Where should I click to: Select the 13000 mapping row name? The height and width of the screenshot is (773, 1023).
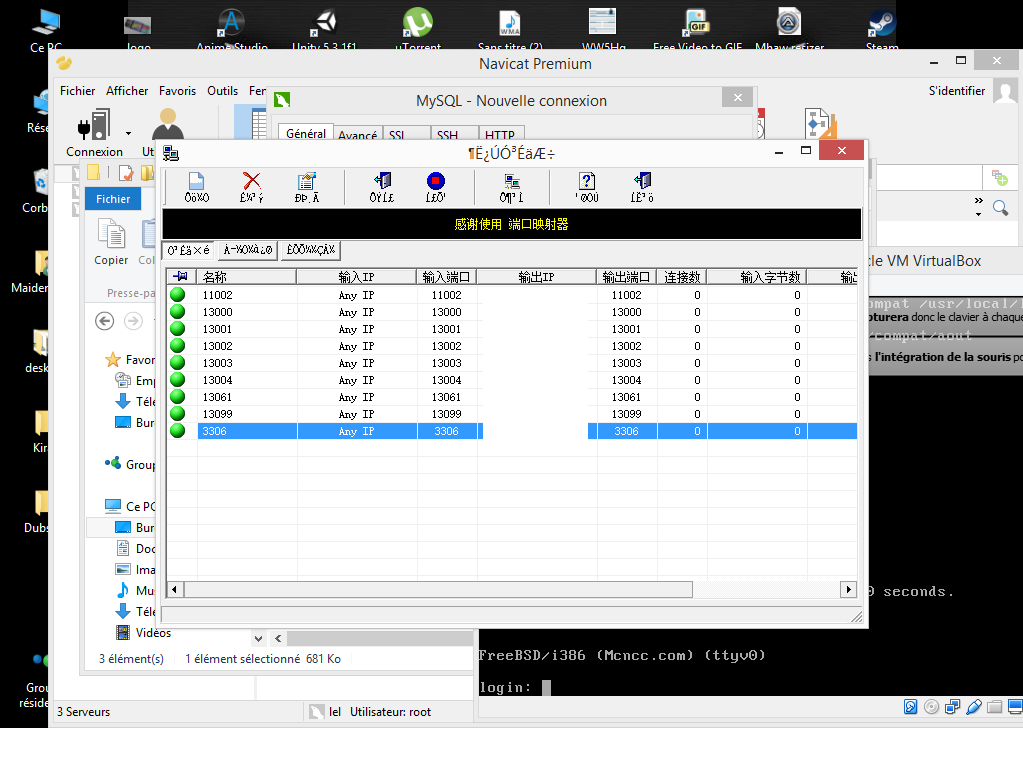[217, 312]
